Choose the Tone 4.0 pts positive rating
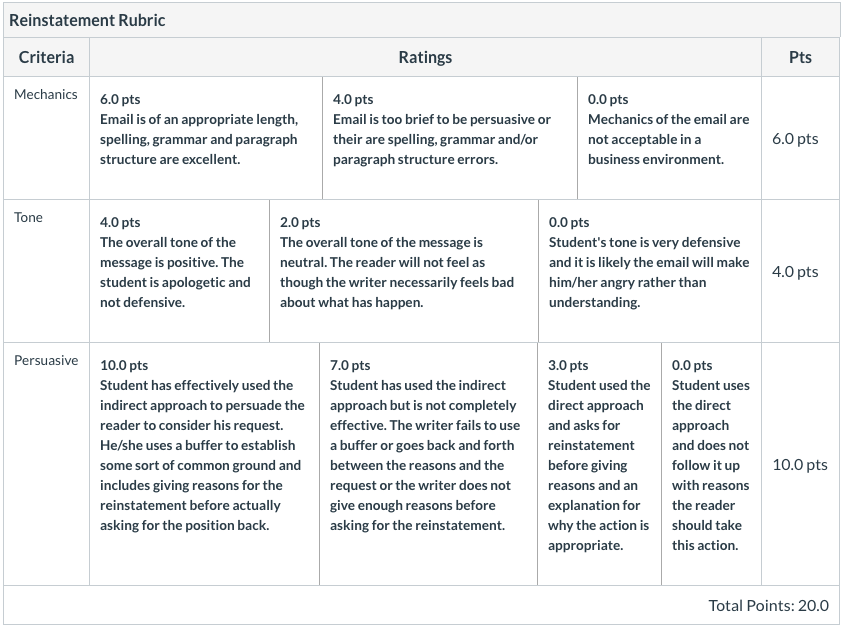Screen dimensions: 844x629 coord(179,271)
